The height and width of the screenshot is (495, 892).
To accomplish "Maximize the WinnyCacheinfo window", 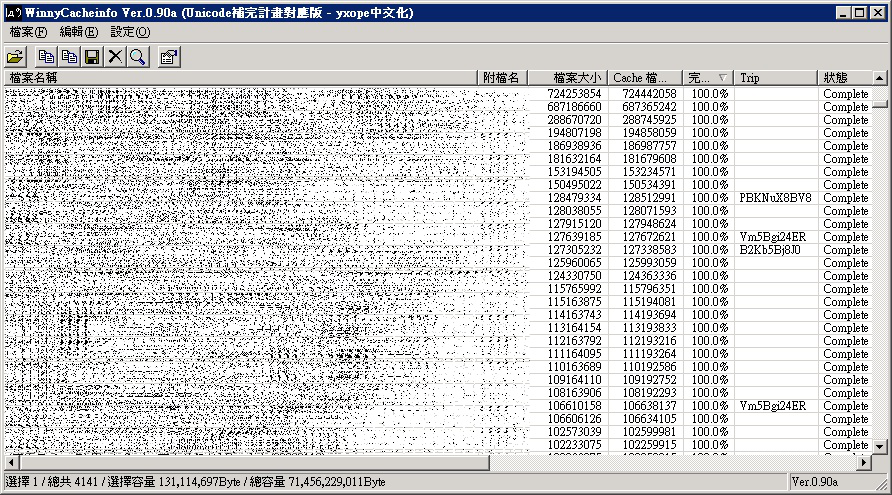I will tap(860, 13).
